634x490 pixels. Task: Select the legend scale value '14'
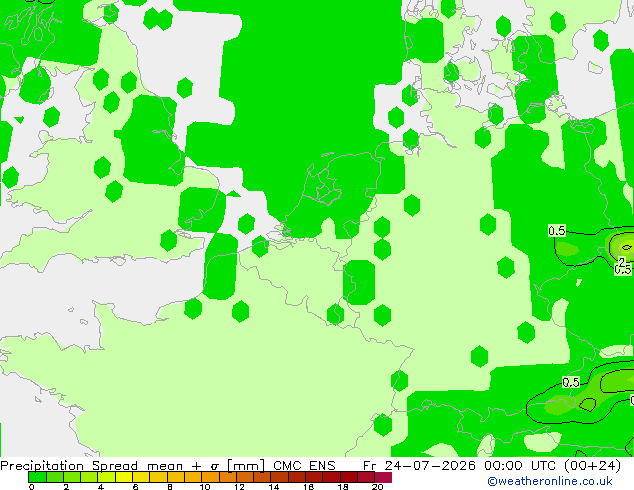tap(274, 487)
